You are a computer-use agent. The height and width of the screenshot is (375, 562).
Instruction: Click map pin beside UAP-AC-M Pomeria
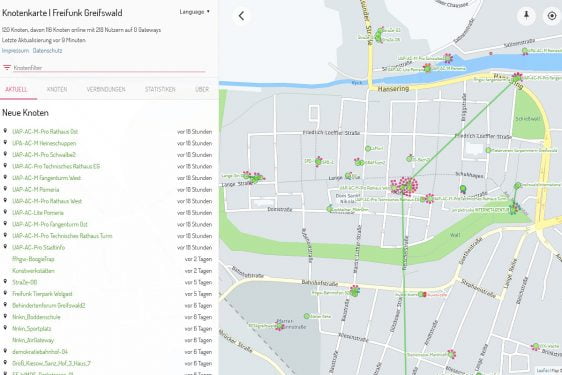pos(5,189)
